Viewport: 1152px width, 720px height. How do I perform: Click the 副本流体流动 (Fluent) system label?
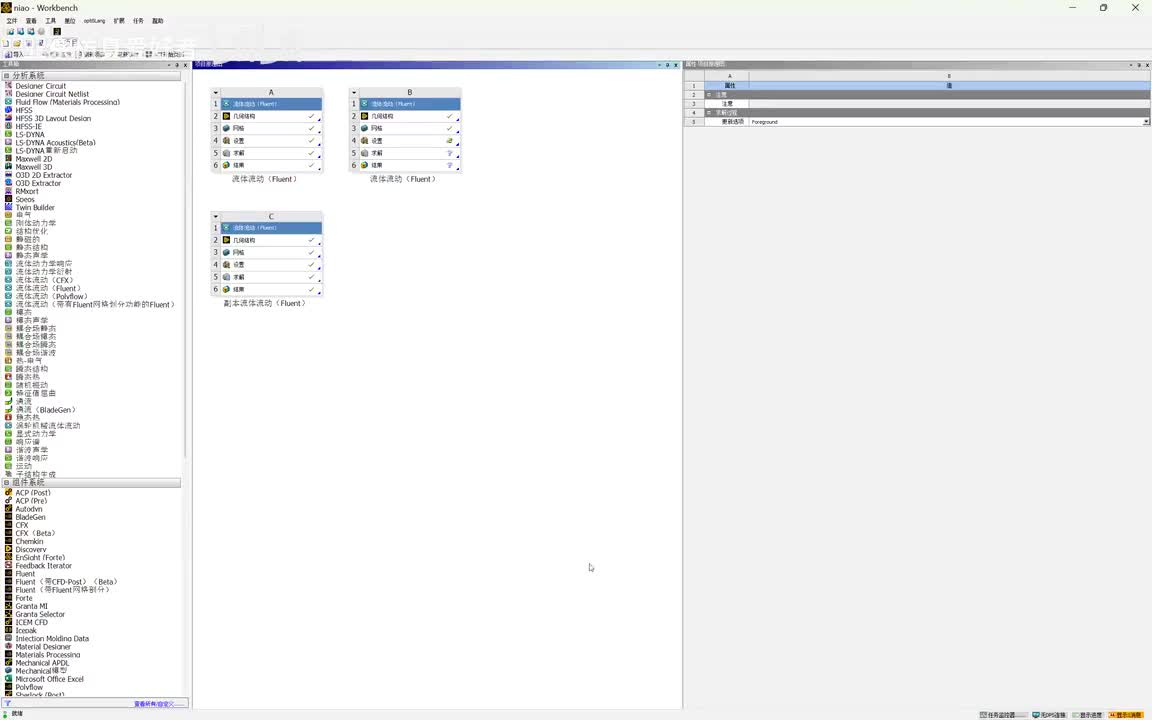tap(264, 303)
